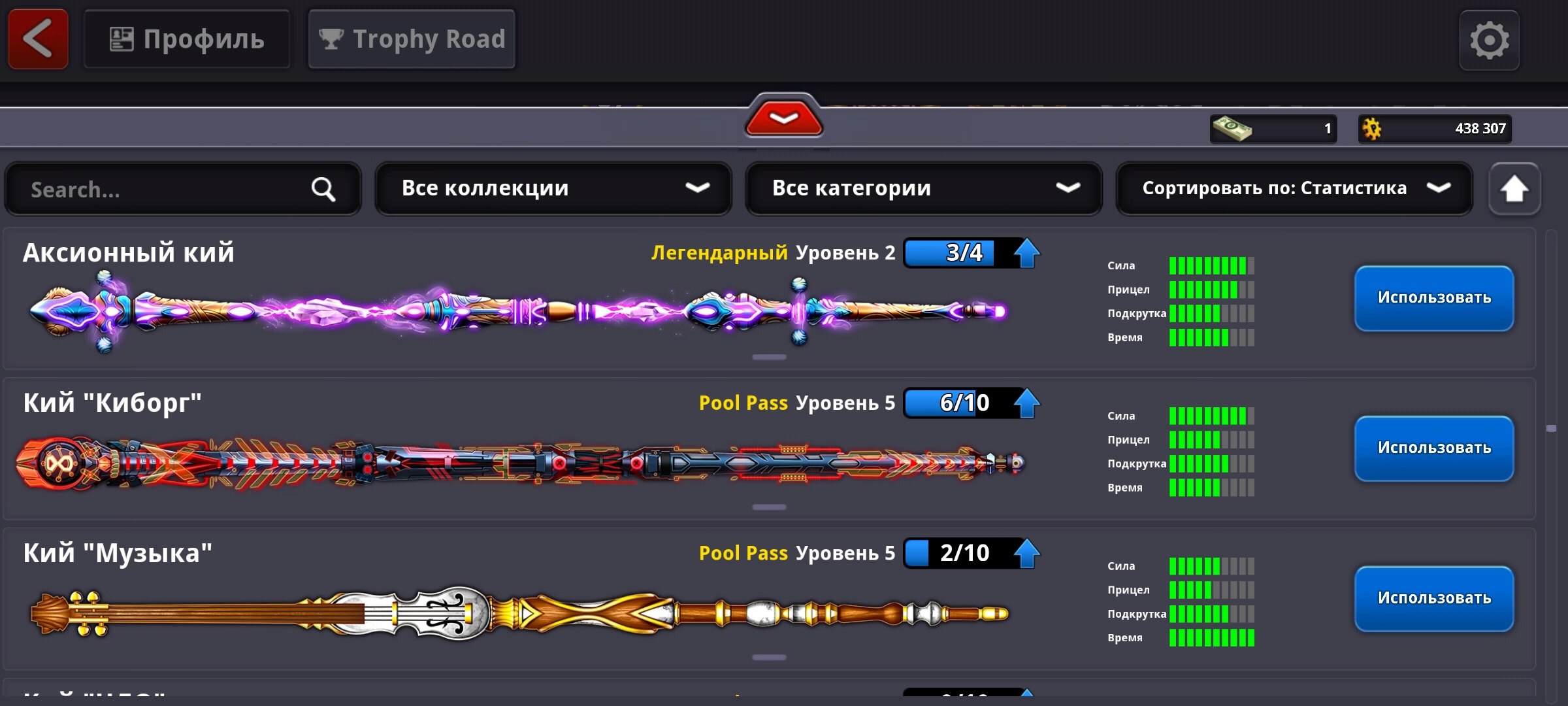Click the gold coin balance icon
Image resolution: width=1568 pixels, height=706 pixels.
pyautogui.click(x=1372, y=128)
